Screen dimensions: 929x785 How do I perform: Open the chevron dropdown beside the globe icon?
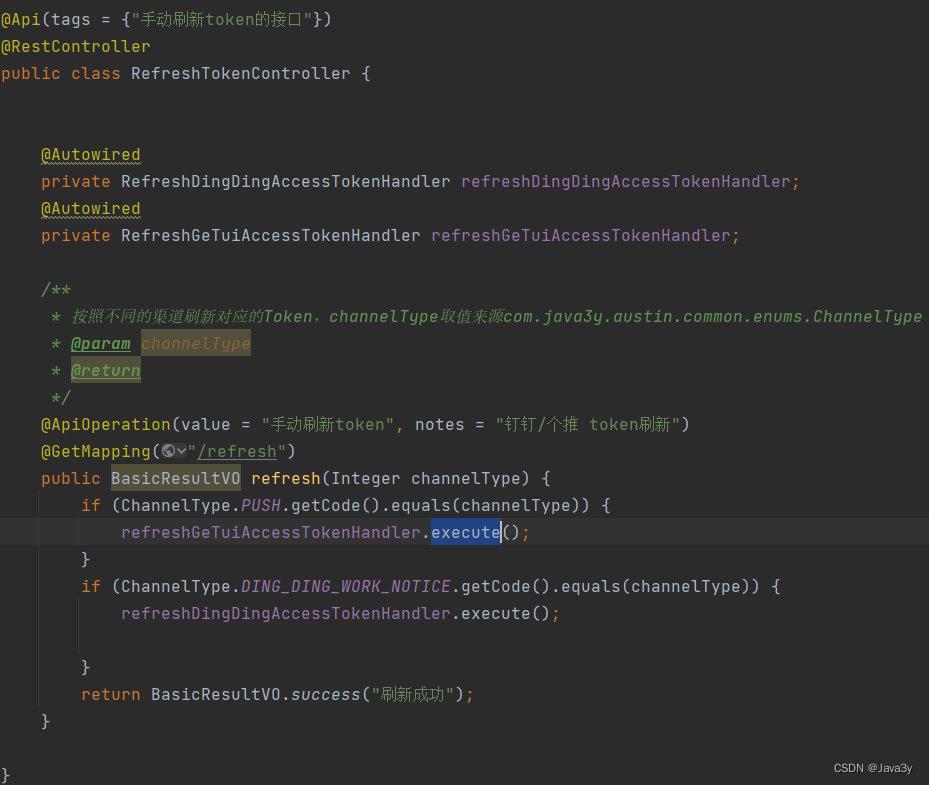(182, 451)
